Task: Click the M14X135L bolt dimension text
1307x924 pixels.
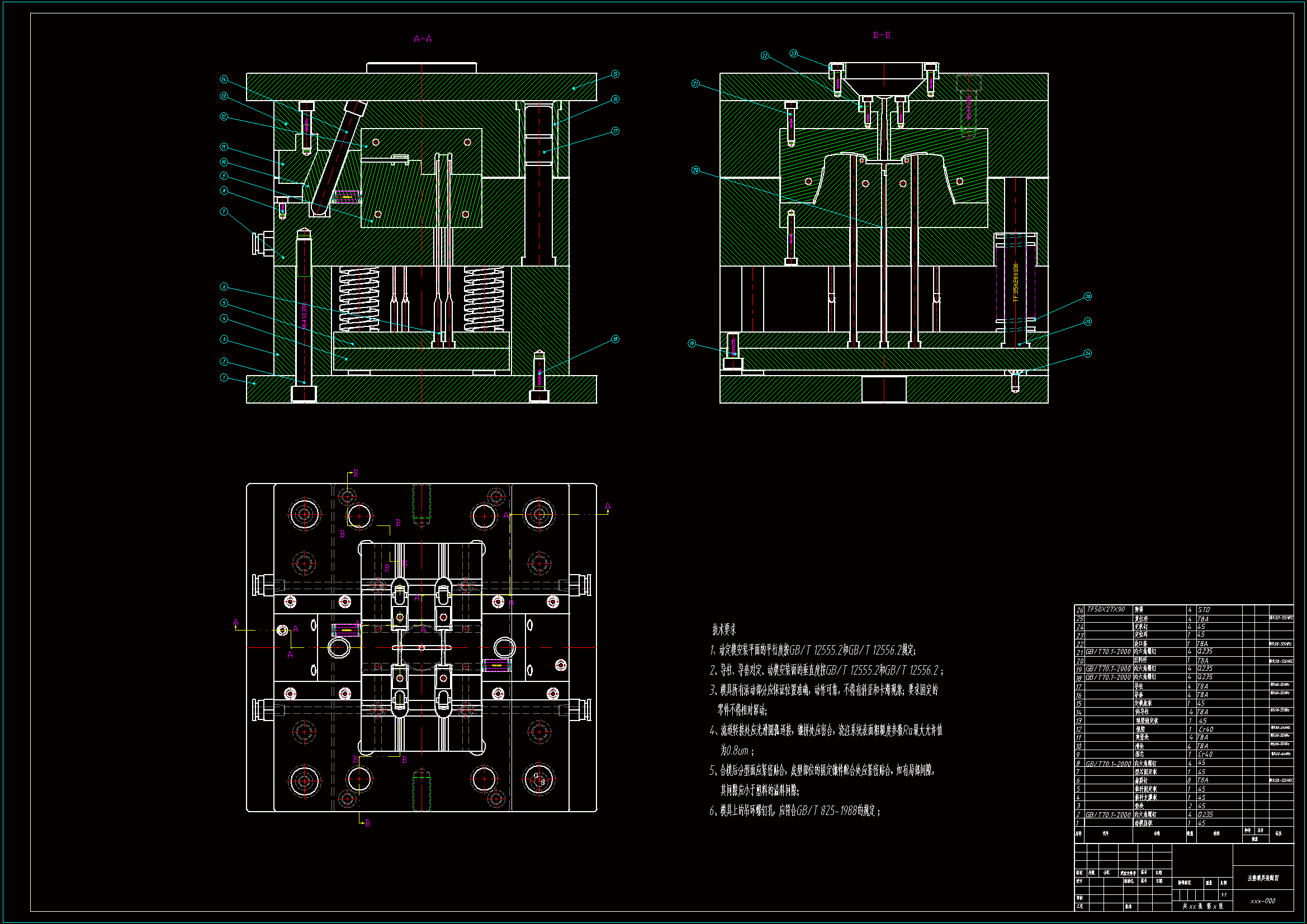Action: [x=305, y=315]
